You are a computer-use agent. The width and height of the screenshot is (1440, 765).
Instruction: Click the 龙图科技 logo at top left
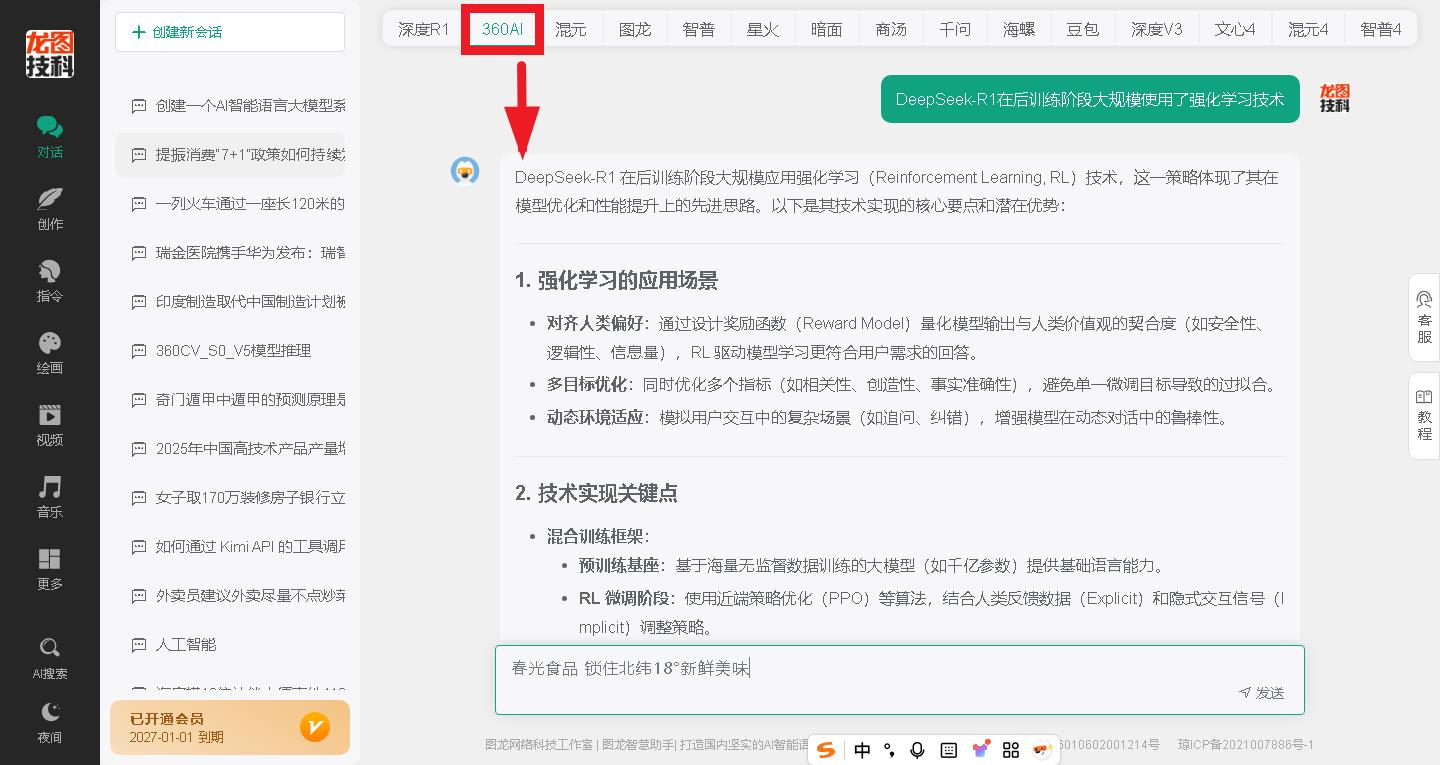pyautogui.click(x=50, y=54)
